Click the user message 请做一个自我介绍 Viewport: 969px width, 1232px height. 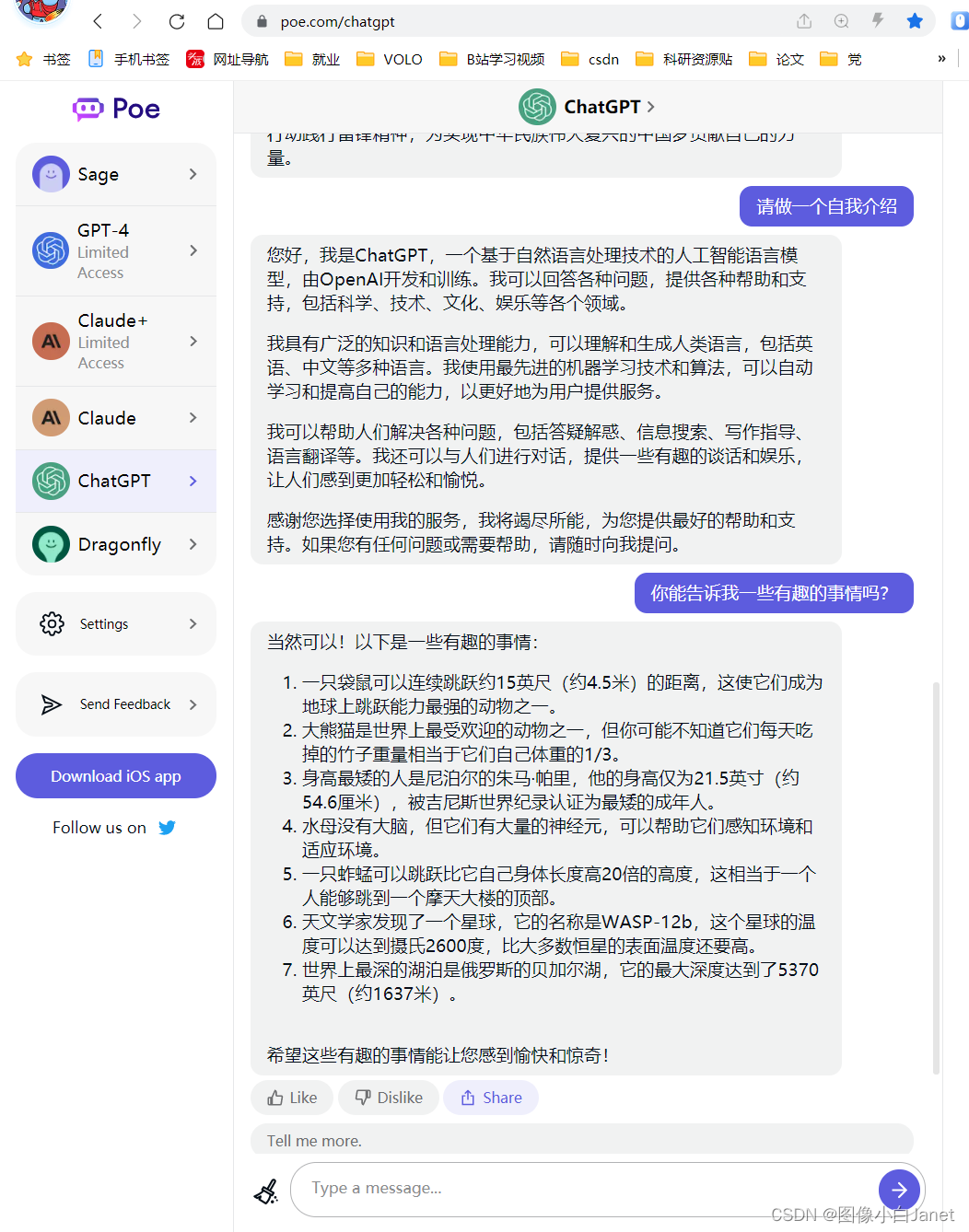coord(826,206)
